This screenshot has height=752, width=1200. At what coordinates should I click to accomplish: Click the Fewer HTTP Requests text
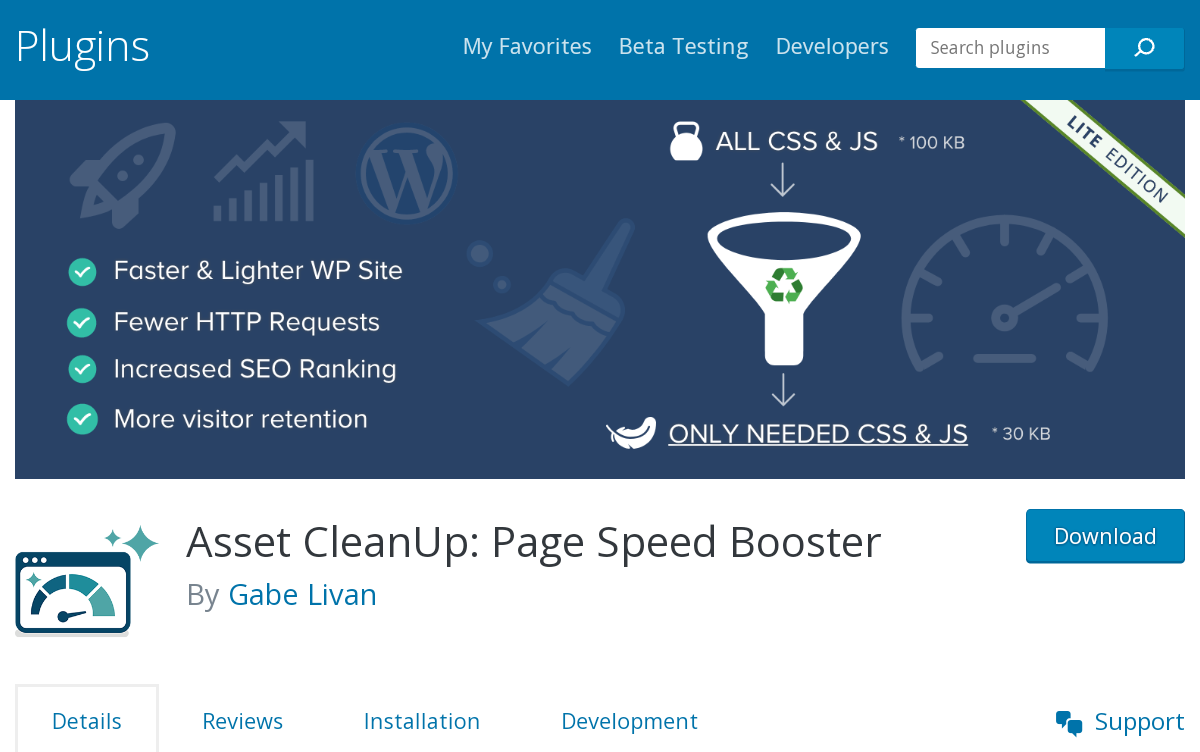[x=247, y=322]
